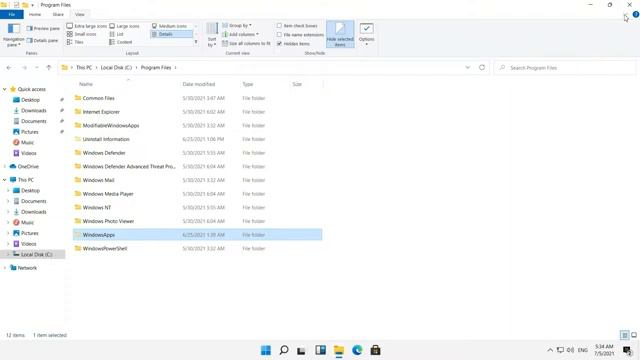The image size is (640, 360).
Task: Sort by the Name column header
Action: pos(86,84)
